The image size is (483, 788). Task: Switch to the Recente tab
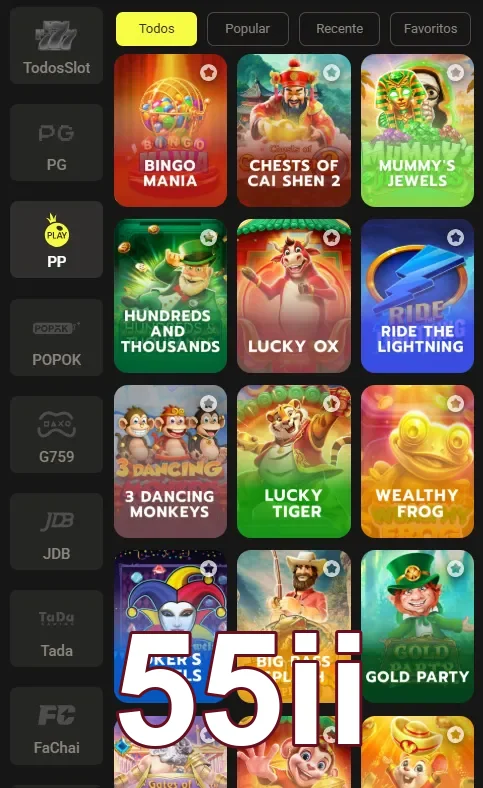pyautogui.click(x=339, y=29)
